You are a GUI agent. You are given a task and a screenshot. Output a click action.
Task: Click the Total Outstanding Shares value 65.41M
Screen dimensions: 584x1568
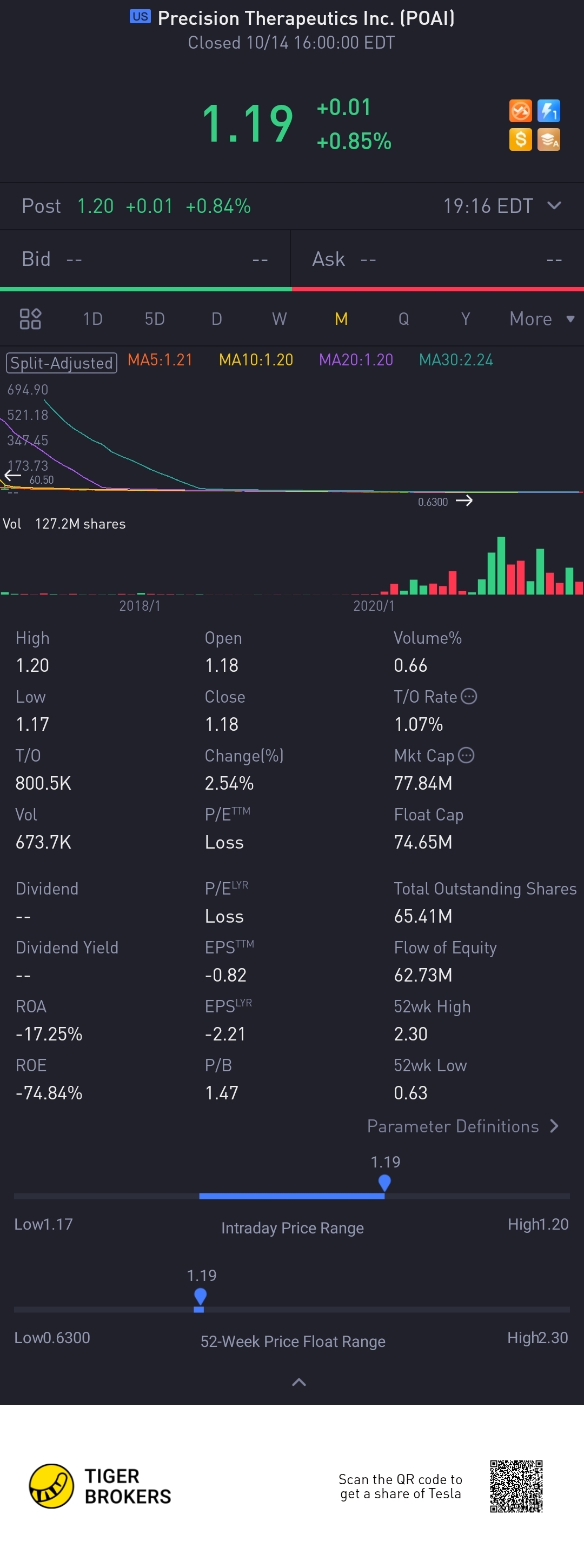point(423,916)
